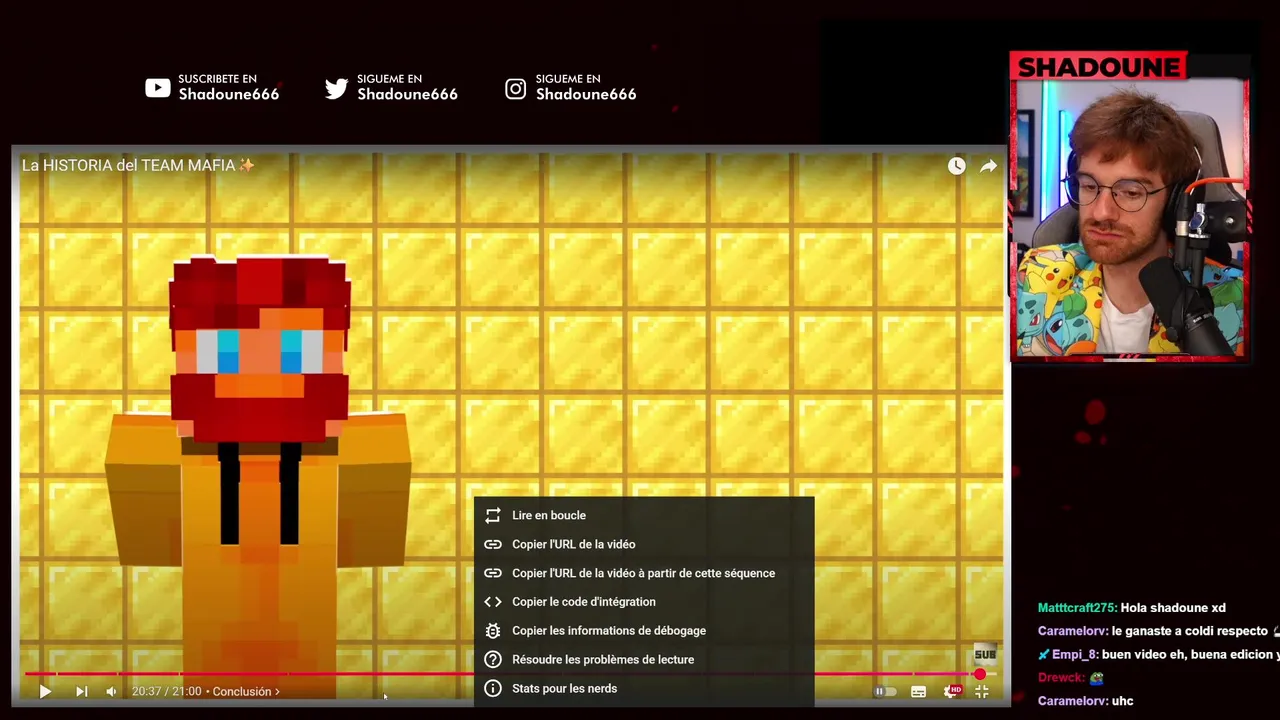Click the SUB channel watermark
The height and width of the screenshot is (720, 1280).
pos(985,655)
